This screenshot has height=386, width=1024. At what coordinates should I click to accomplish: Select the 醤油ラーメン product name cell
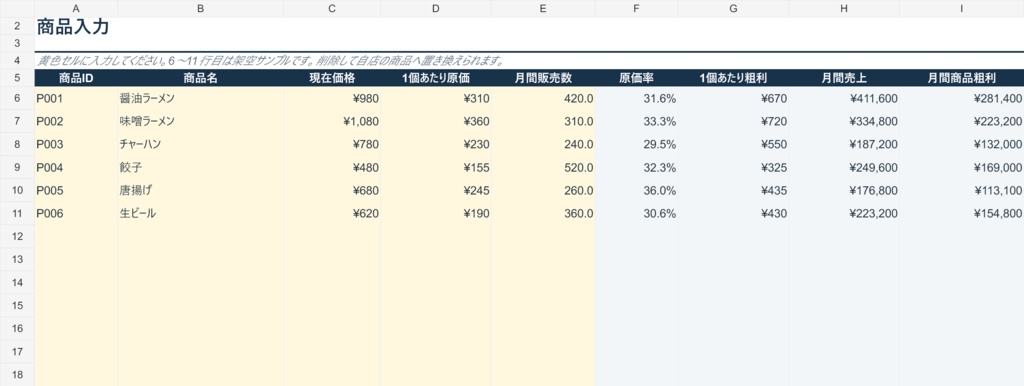click(x=200, y=99)
